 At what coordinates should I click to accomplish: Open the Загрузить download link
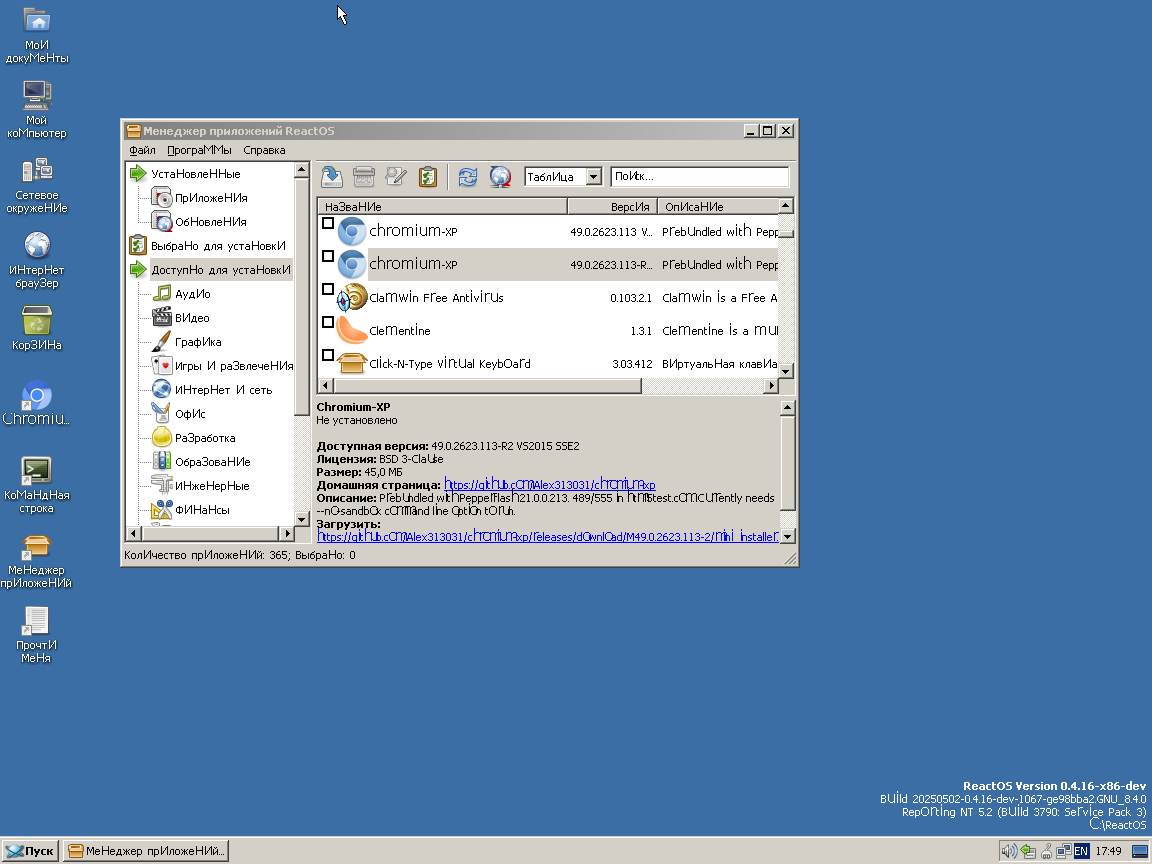click(x=547, y=536)
